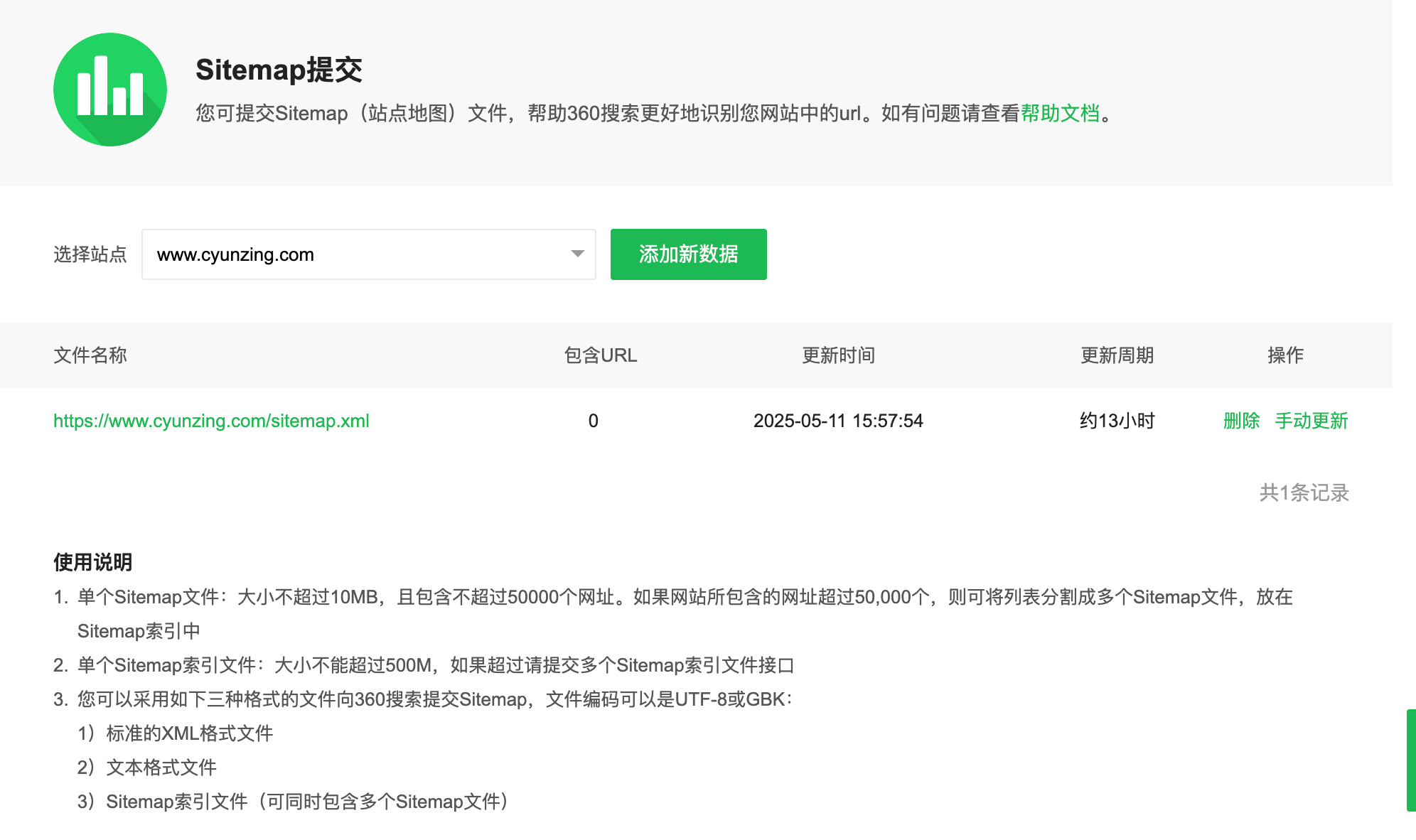Open the sitemap.xml file link

click(x=211, y=421)
